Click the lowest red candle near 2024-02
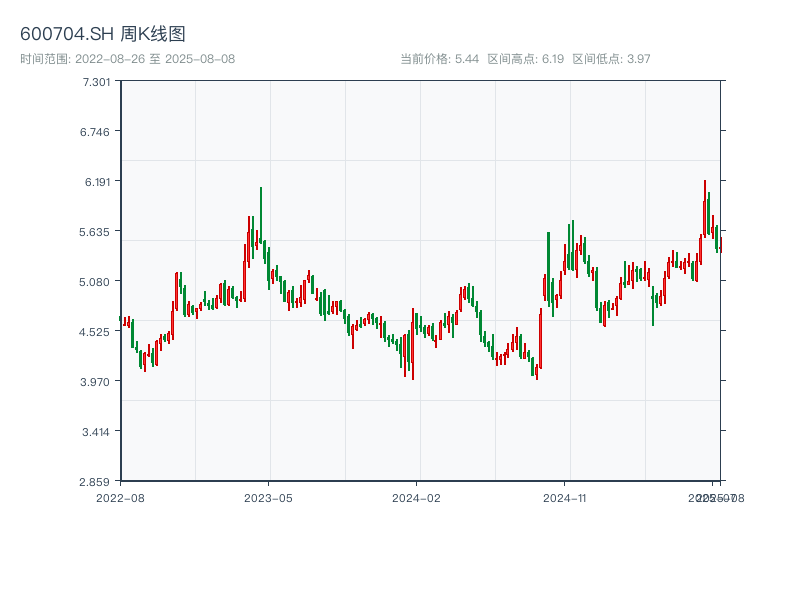This screenshot has width=800, height=600. [413, 344]
